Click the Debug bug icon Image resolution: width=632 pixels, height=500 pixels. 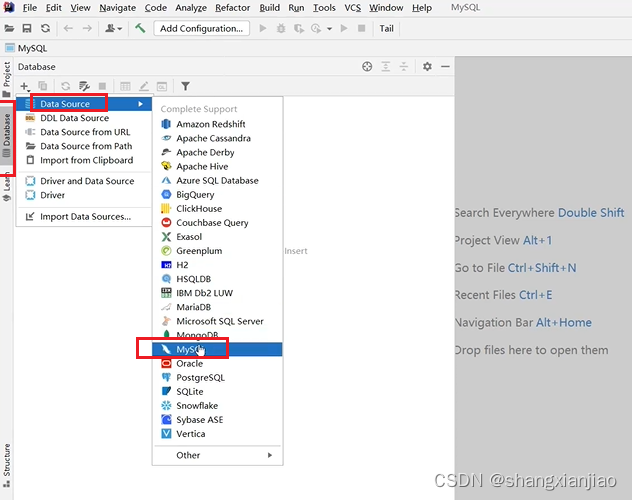pyautogui.click(x=281, y=28)
